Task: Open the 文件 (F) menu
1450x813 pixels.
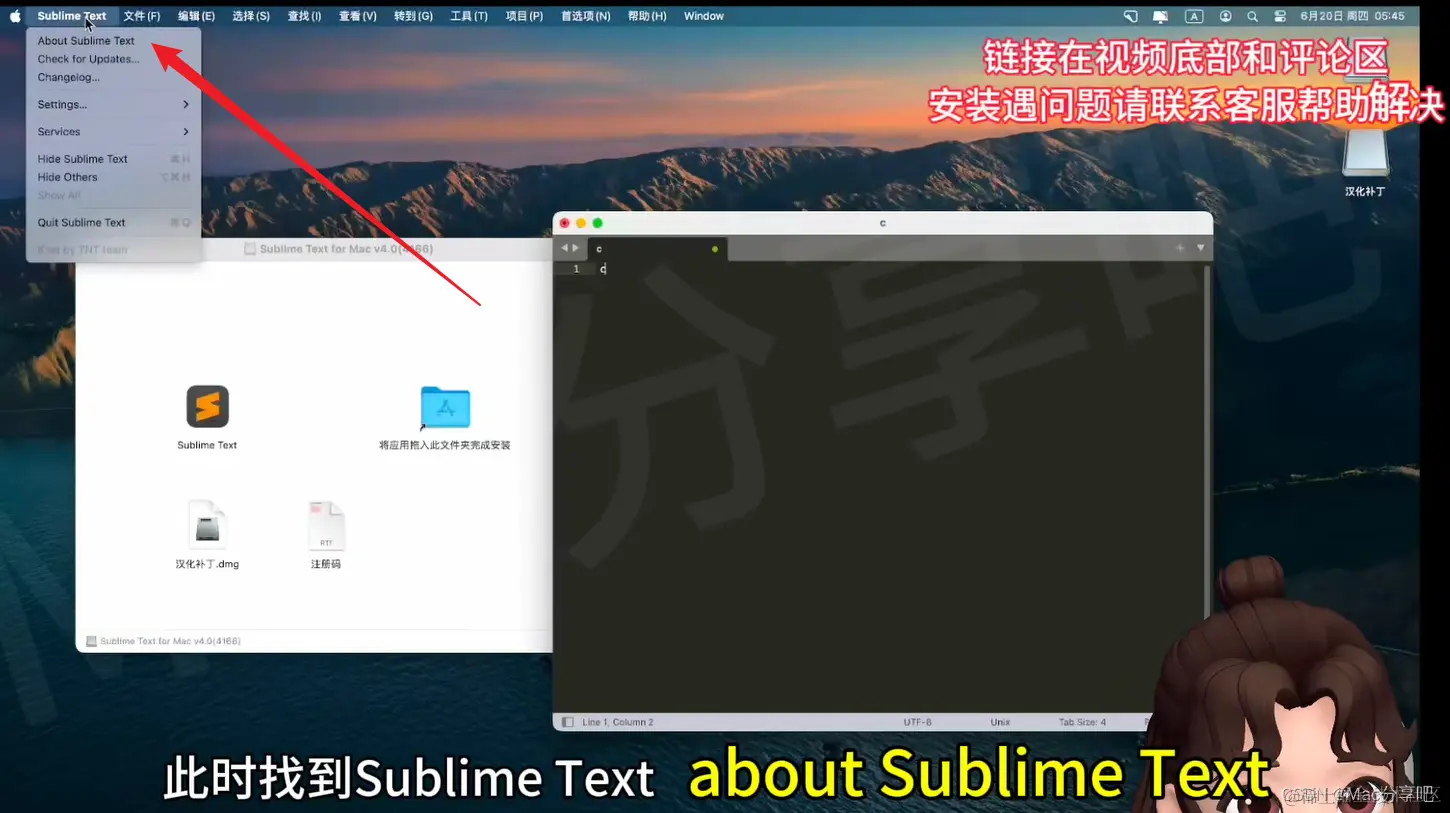Action: click(142, 16)
